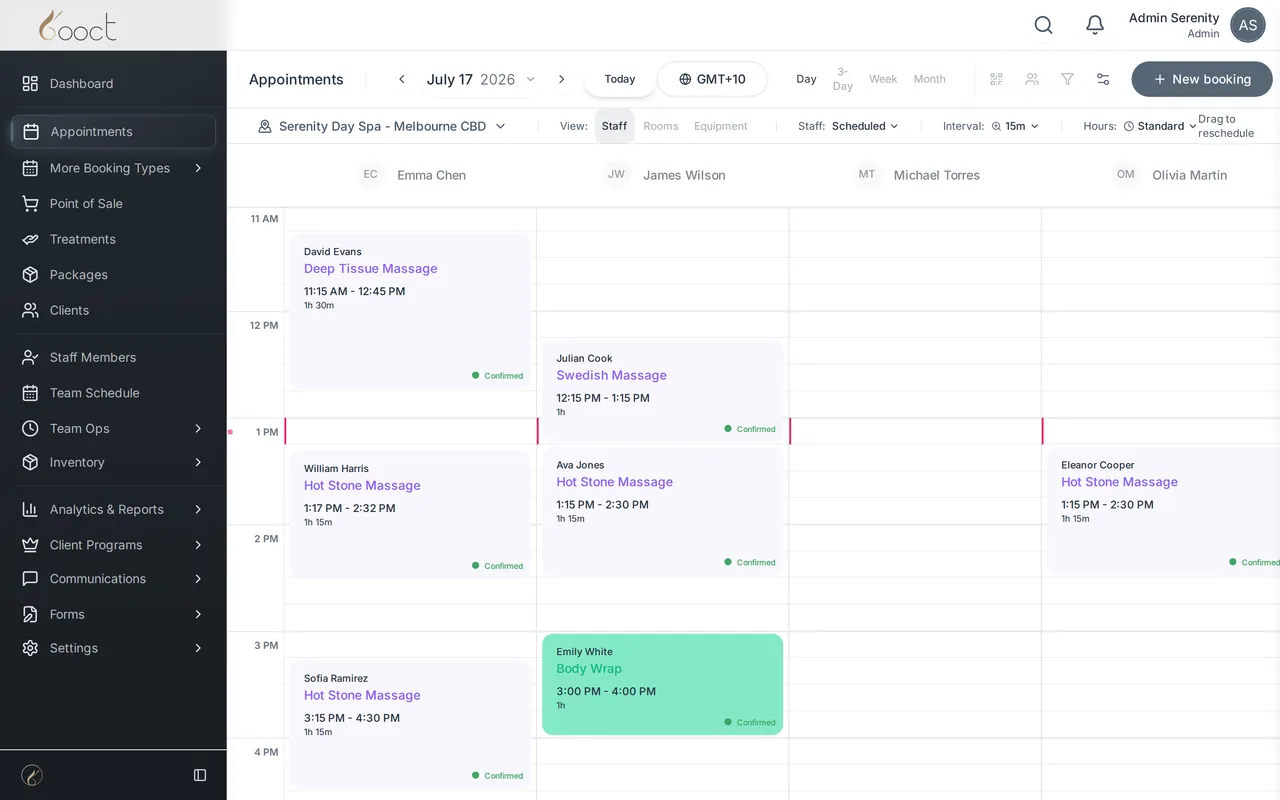Open the Deep Tissue Massage link for David Evans
The image size is (1280, 800).
(371, 269)
